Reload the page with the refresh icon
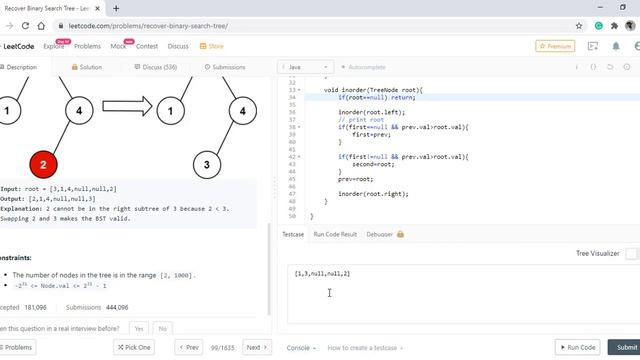Viewport: 640px width, 360px height. tap(25, 26)
